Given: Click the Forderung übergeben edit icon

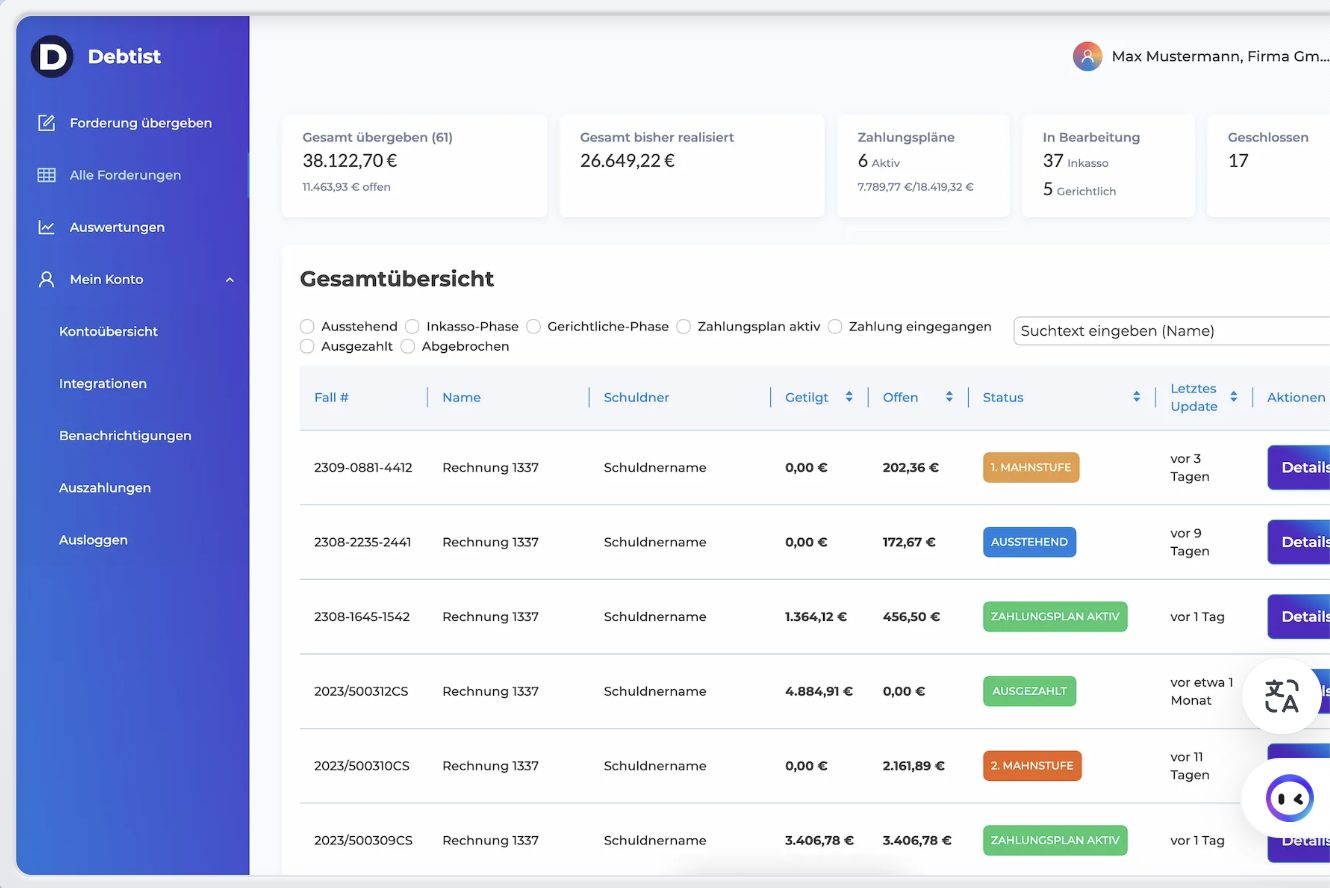Looking at the screenshot, I should (x=46, y=123).
